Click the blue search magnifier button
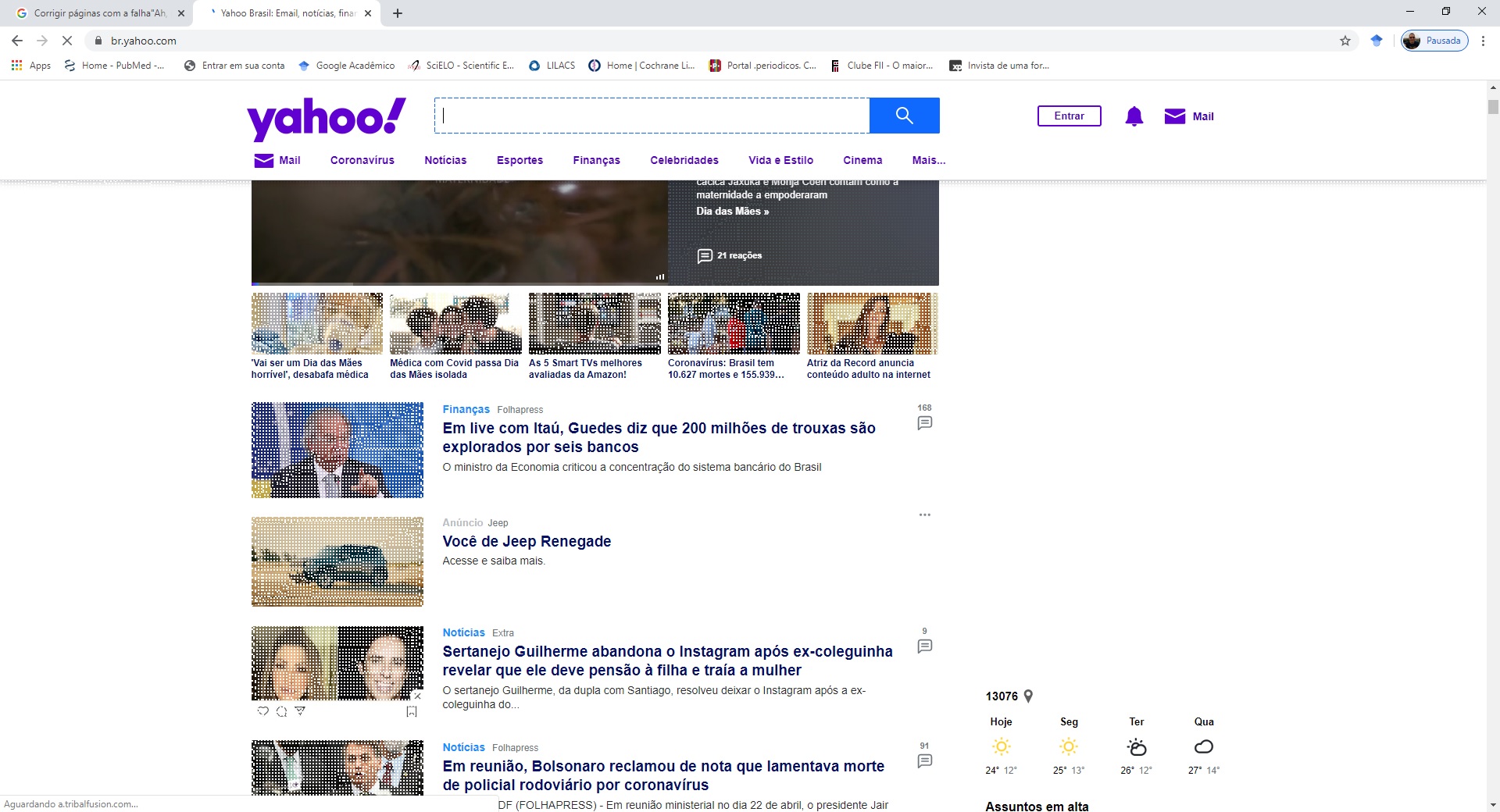Screen dimensions: 1500x812 (904, 116)
